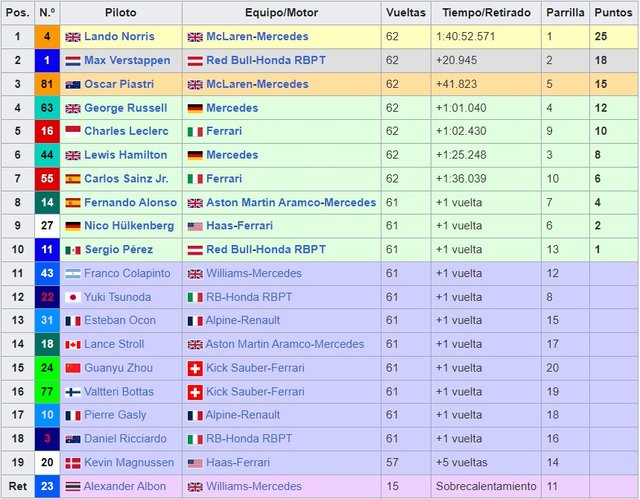Click the Thai flag beside Alexander Albon
Image resolution: width=640 pixels, height=499 pixels.
coord(73,486)
